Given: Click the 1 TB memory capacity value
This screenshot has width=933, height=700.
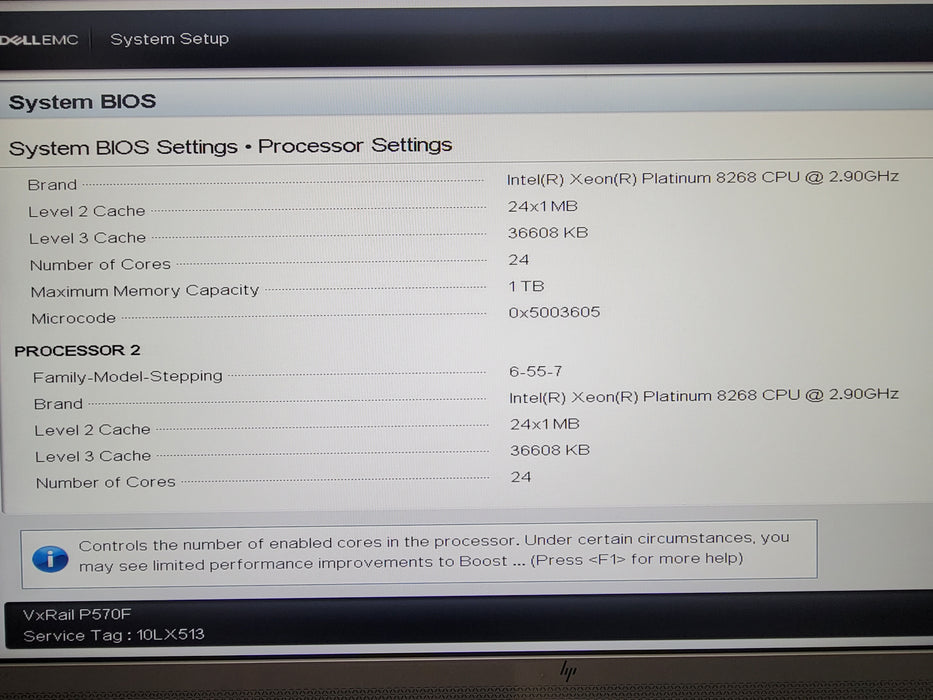Looking at the screenshot, I should [x=527, y=286].
